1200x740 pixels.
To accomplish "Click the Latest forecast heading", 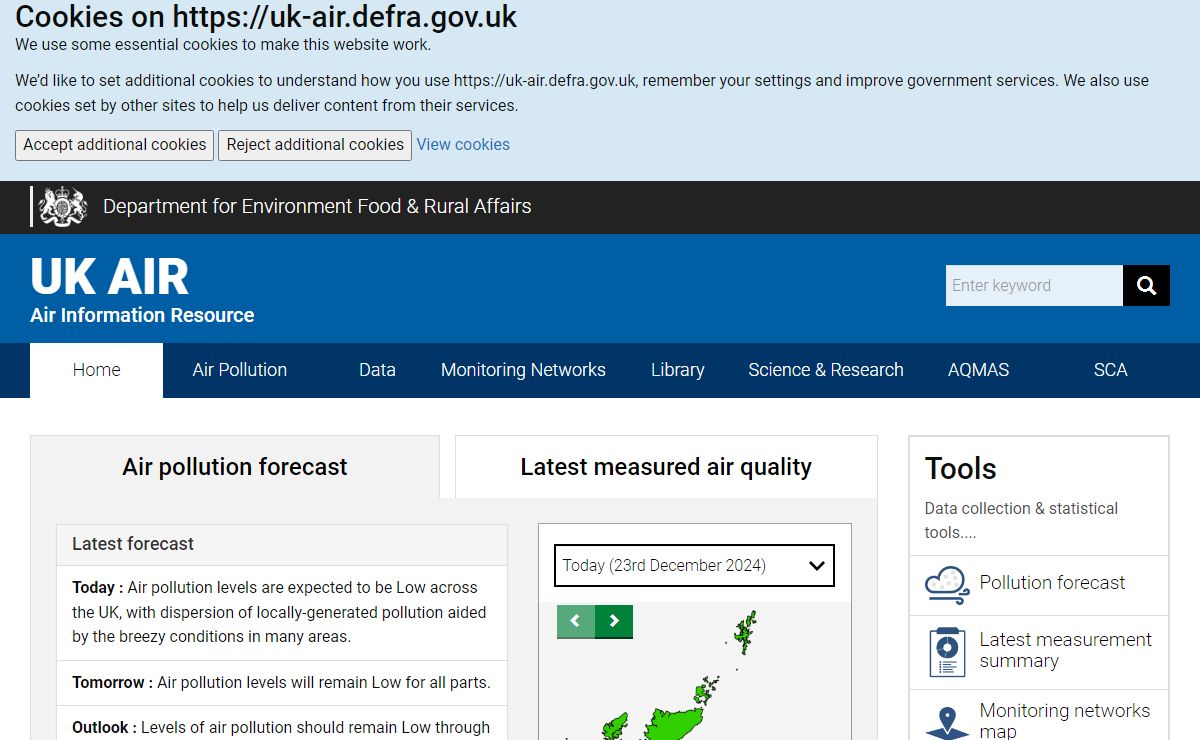I will click(x=133, y=544).
